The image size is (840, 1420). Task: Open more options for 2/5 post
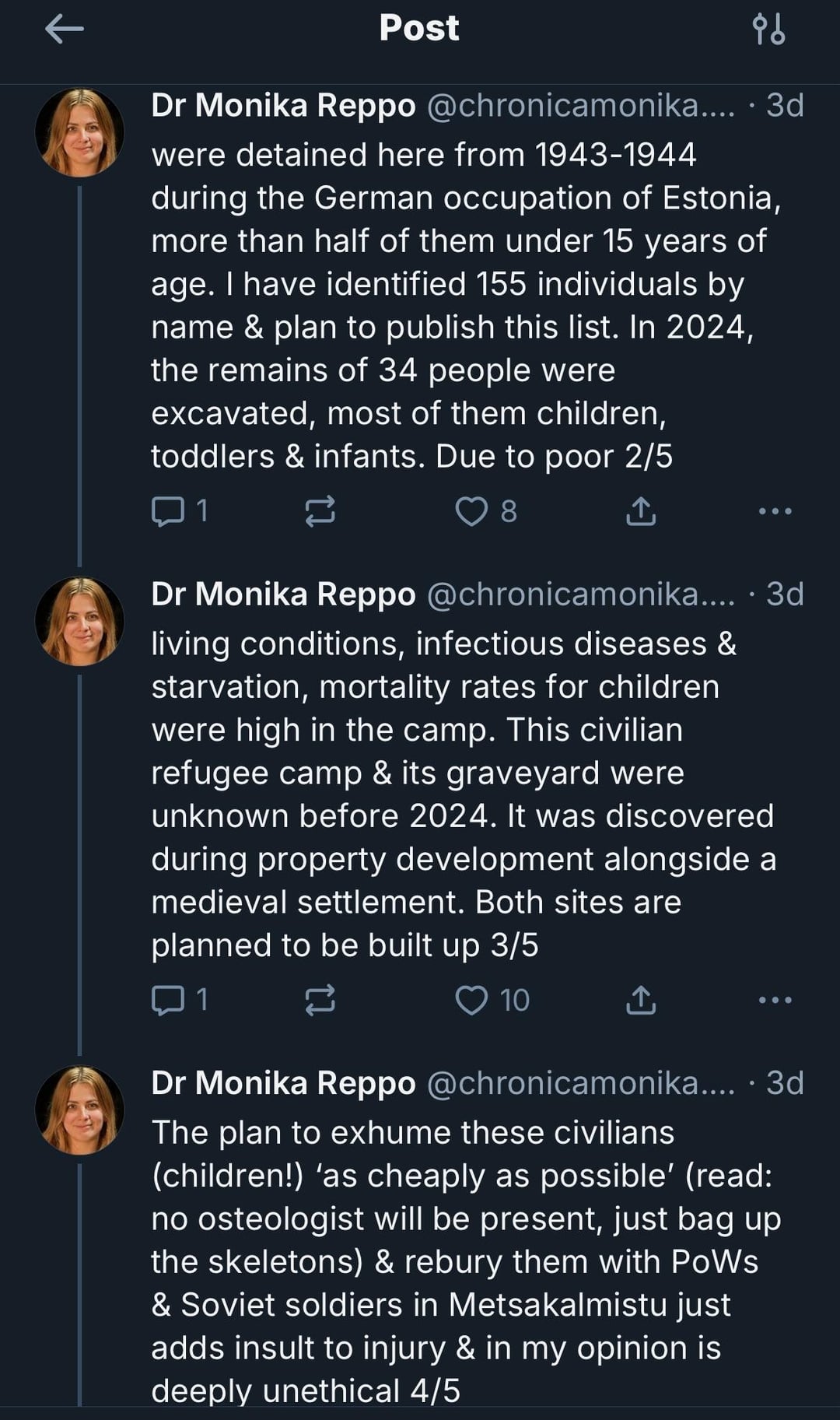tap(775, 511)
